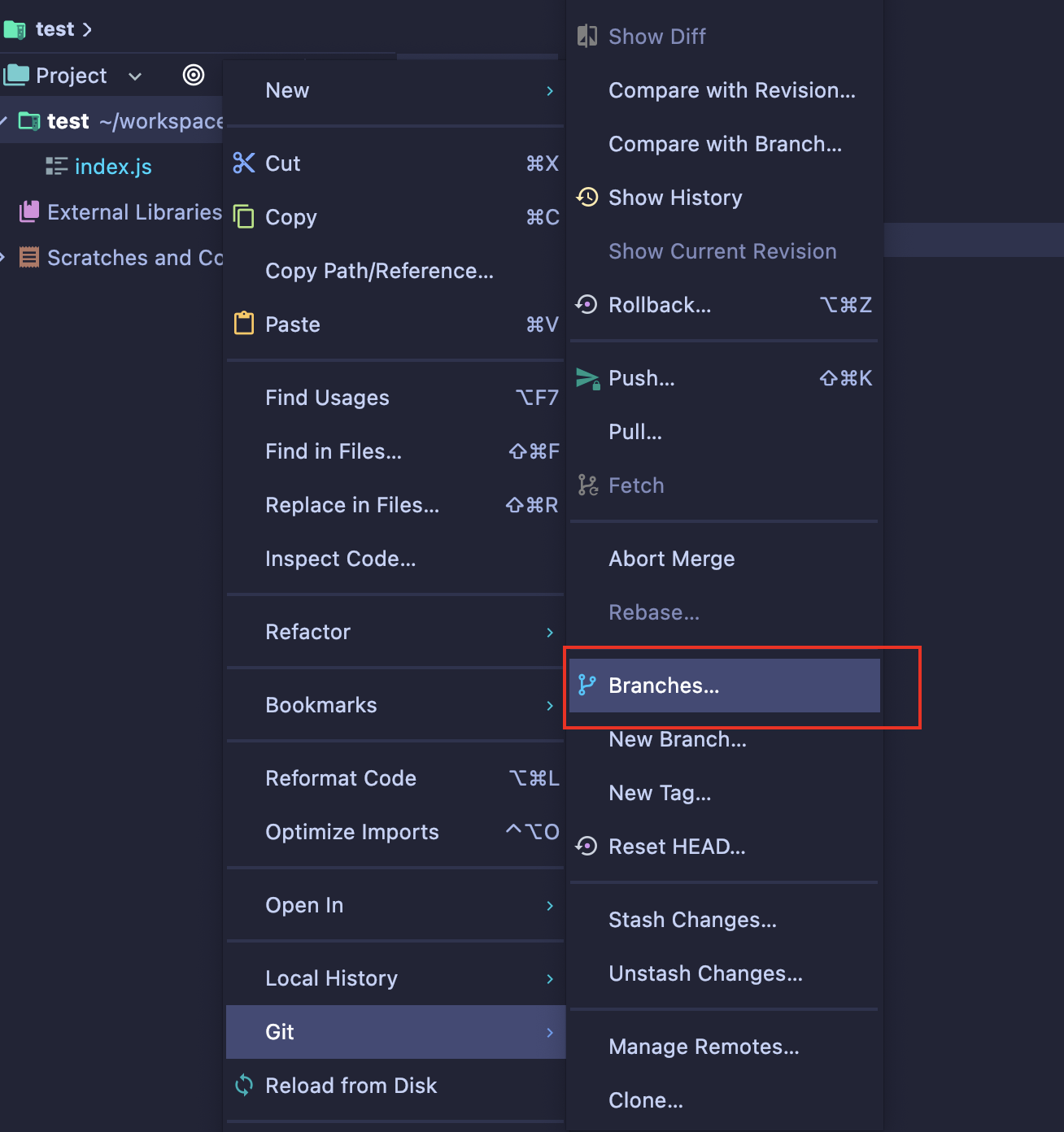The height and width of the screenshot is (1132, 1064).
Task: Click the Paste clipboard icon
Action: click(244, 324)
